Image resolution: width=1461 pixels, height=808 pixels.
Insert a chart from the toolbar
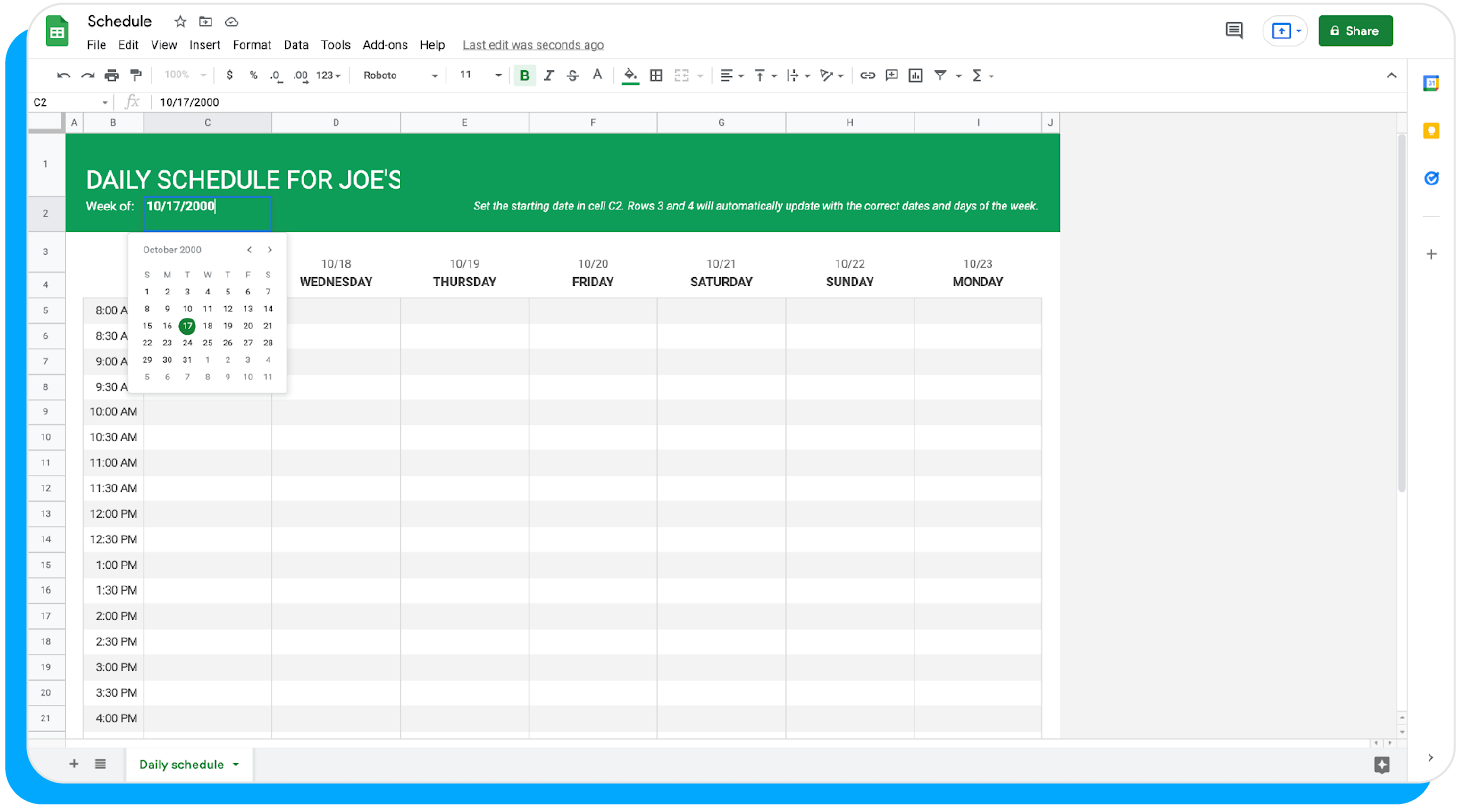point(915,76)
